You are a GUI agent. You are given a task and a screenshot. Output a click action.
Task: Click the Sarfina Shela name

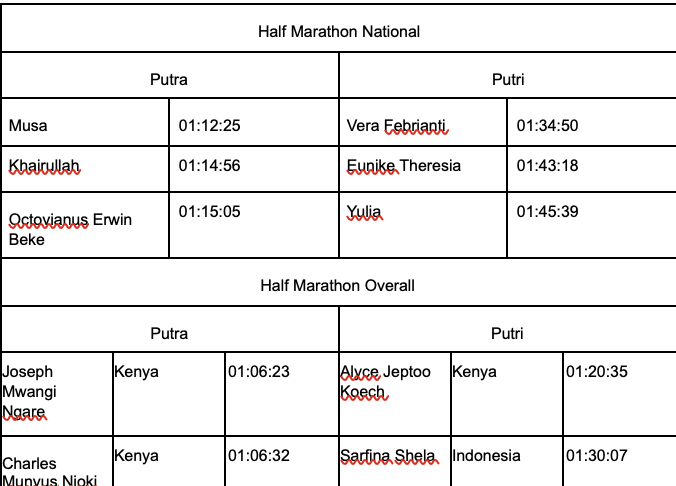pos(388,456)
